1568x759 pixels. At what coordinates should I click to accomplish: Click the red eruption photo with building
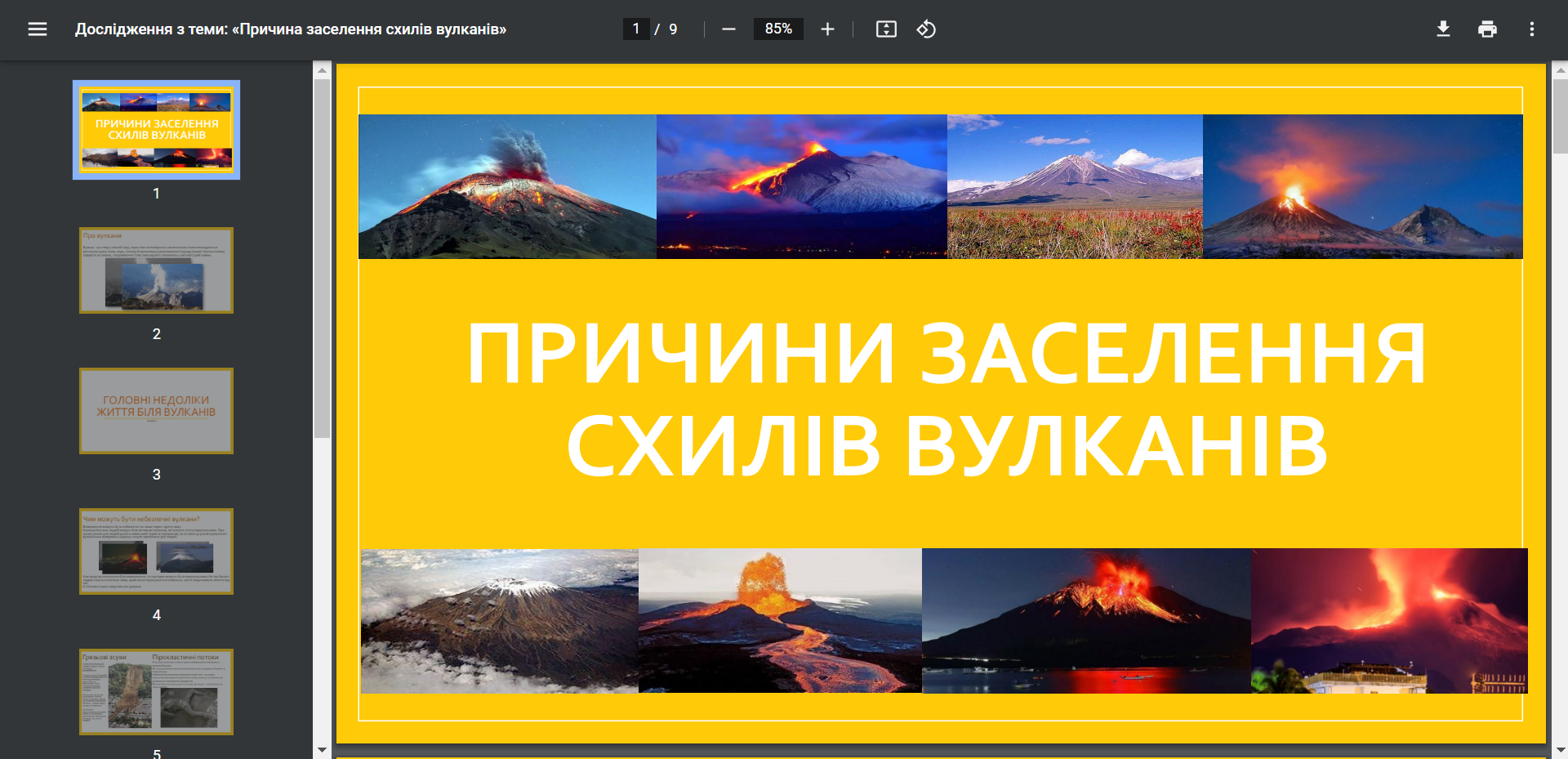pos(1389,621)
